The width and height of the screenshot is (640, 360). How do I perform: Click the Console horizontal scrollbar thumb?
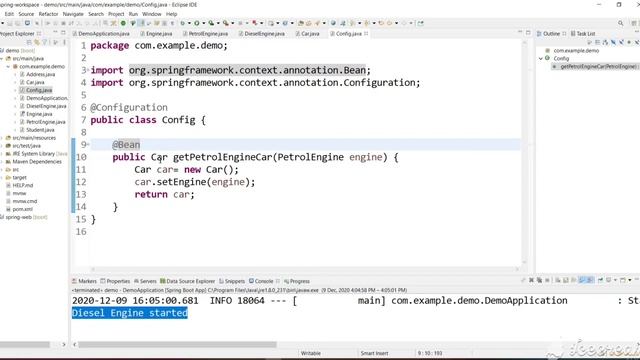(178, 344)
